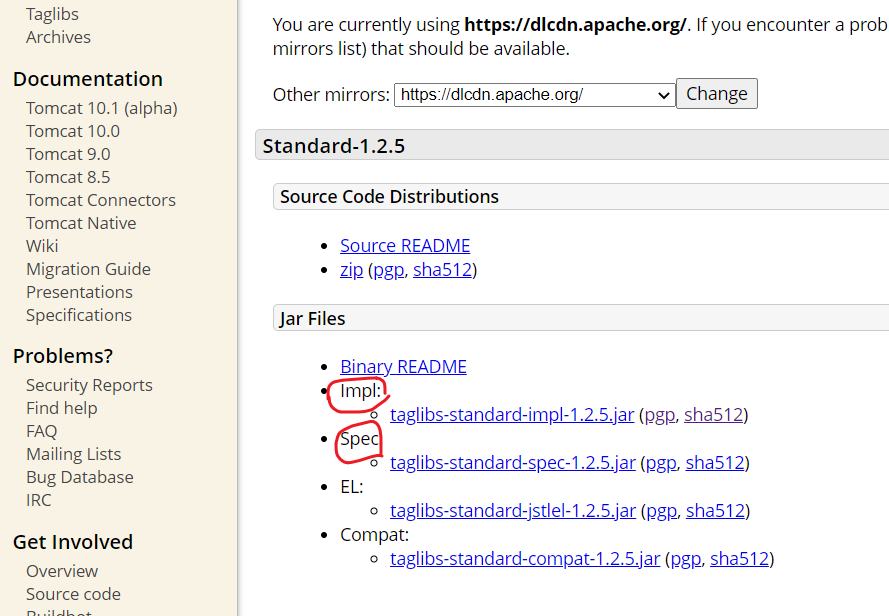The height and width of the screenshot is (616, 889).
Task: Open Tomcat 8.5 documentation
Action: [68, 178]
